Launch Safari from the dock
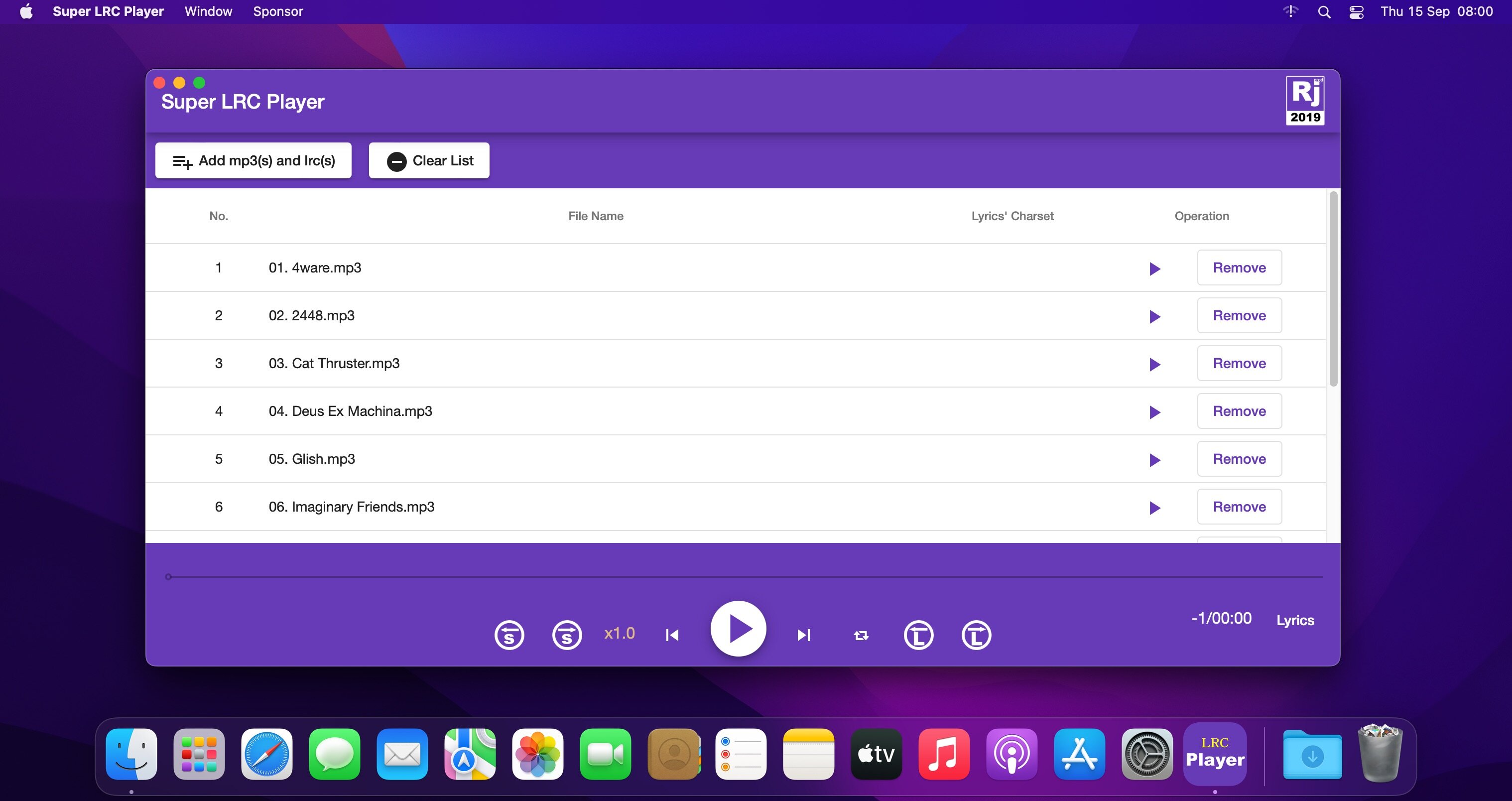Viewport: 1512px width, 801px height. click(267, 754)
